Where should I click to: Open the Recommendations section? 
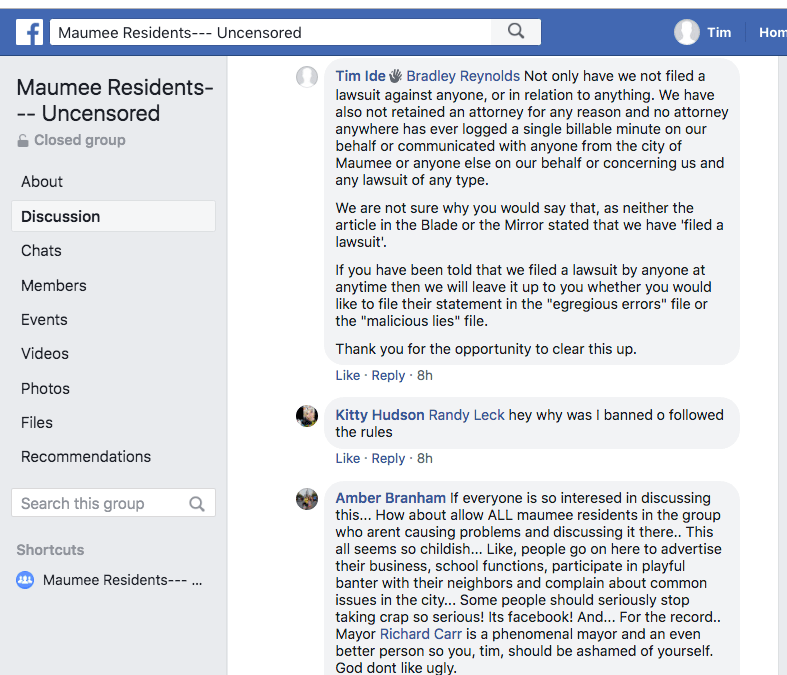86,457
